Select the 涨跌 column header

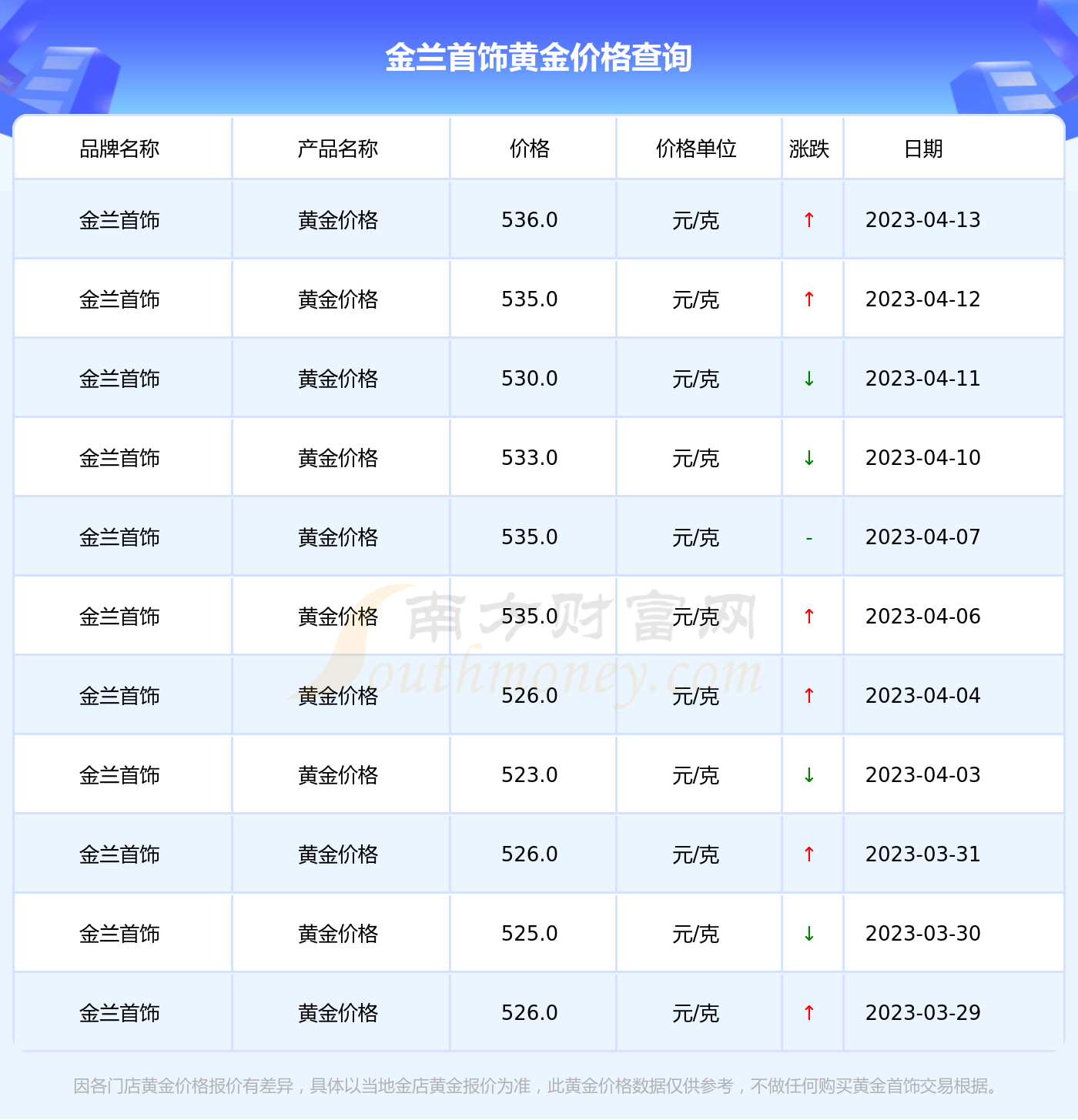click(x=809, y=149)
